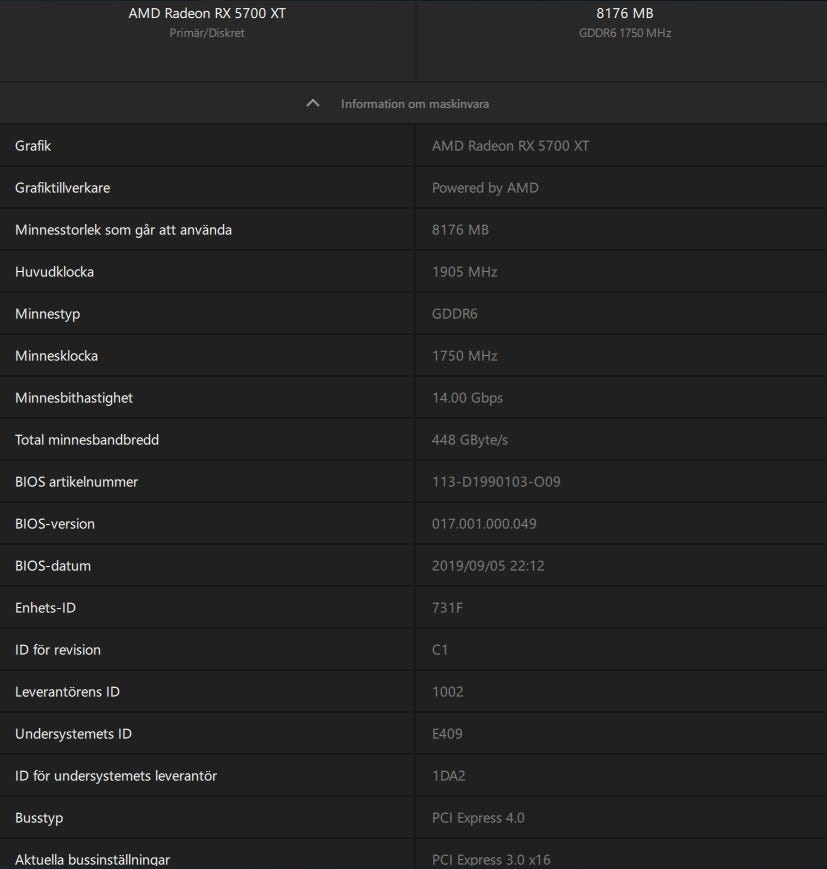Screen dimensions: 827x869
Task: Click the 017.001.000.049 value
Action: pyautogui.click(x=484, y=524)
